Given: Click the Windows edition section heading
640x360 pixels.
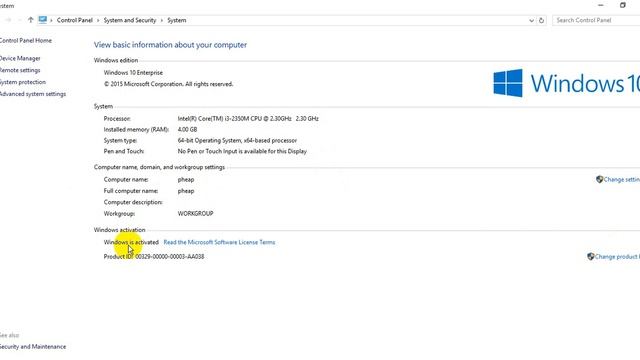Looking at the screenshot, I should 116,60.
